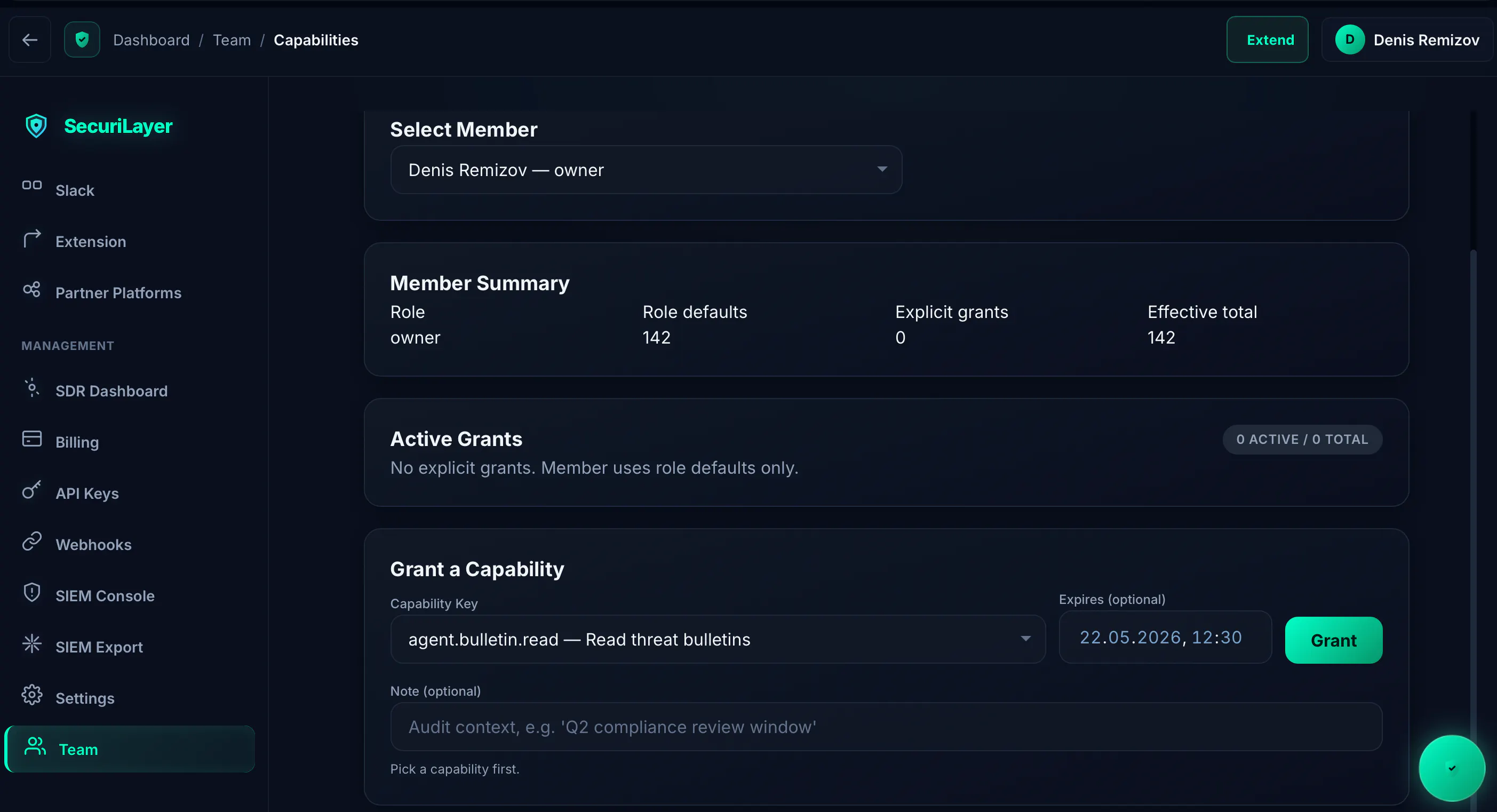
Task: Click the SIEM Console shield icon
Action: click(x=32, y=592)
